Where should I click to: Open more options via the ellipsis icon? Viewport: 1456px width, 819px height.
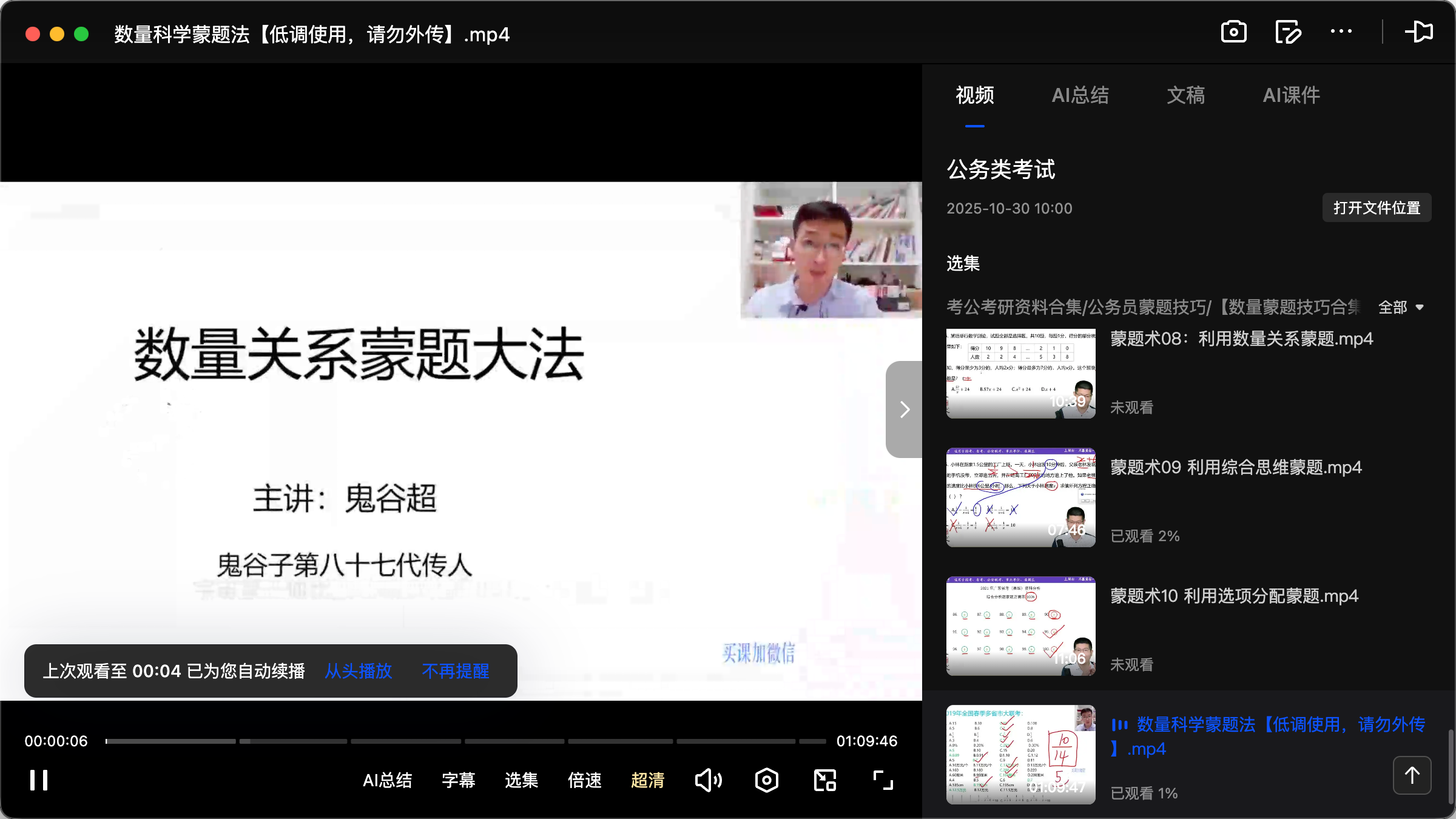click(1342, 32)
